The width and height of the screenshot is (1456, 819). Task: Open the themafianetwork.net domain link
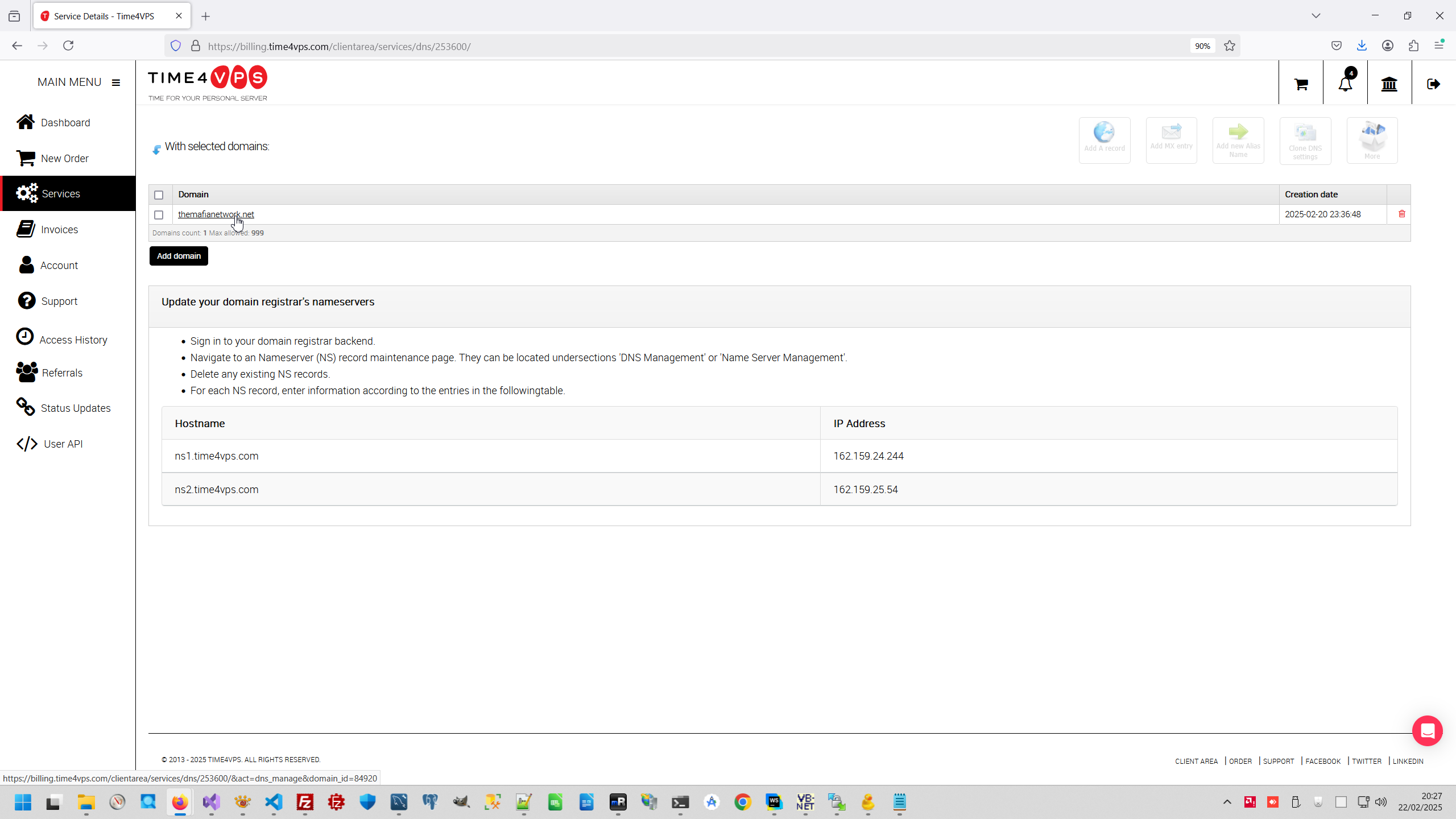[216, 214]
